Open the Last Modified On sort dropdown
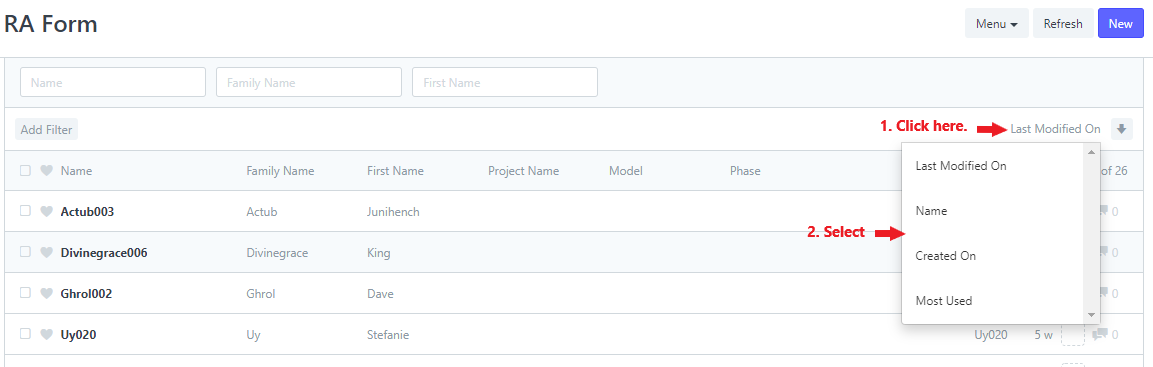The image size is (1153, 367). pyautogui.click(x=1055, y=129)
